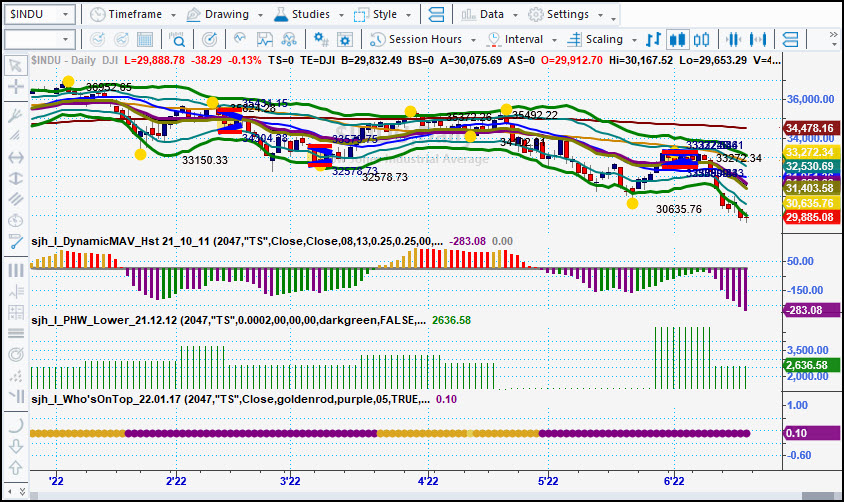The image size is (844, 502).
Task: Switch chart to OHLC bar style
Action: click(x=653, y=39)
